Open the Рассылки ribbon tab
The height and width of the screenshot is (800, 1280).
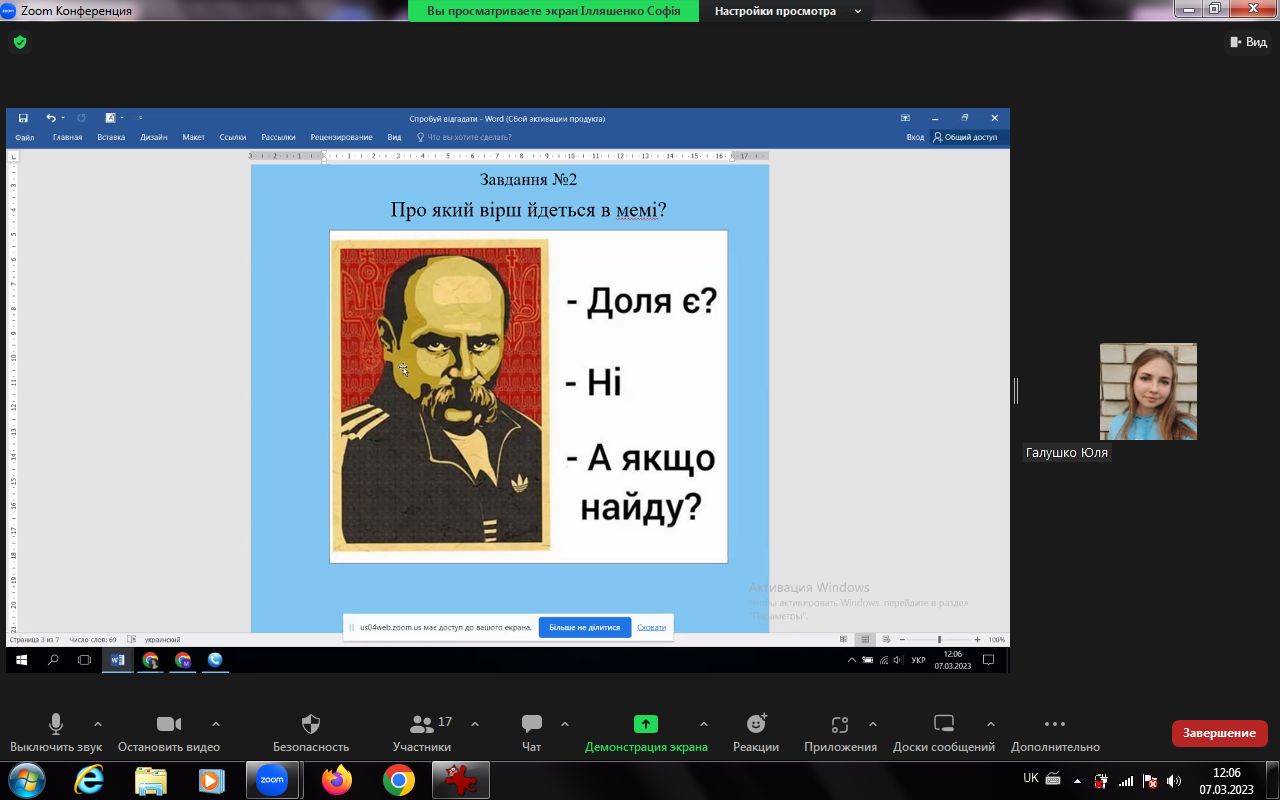click(278, 137)
